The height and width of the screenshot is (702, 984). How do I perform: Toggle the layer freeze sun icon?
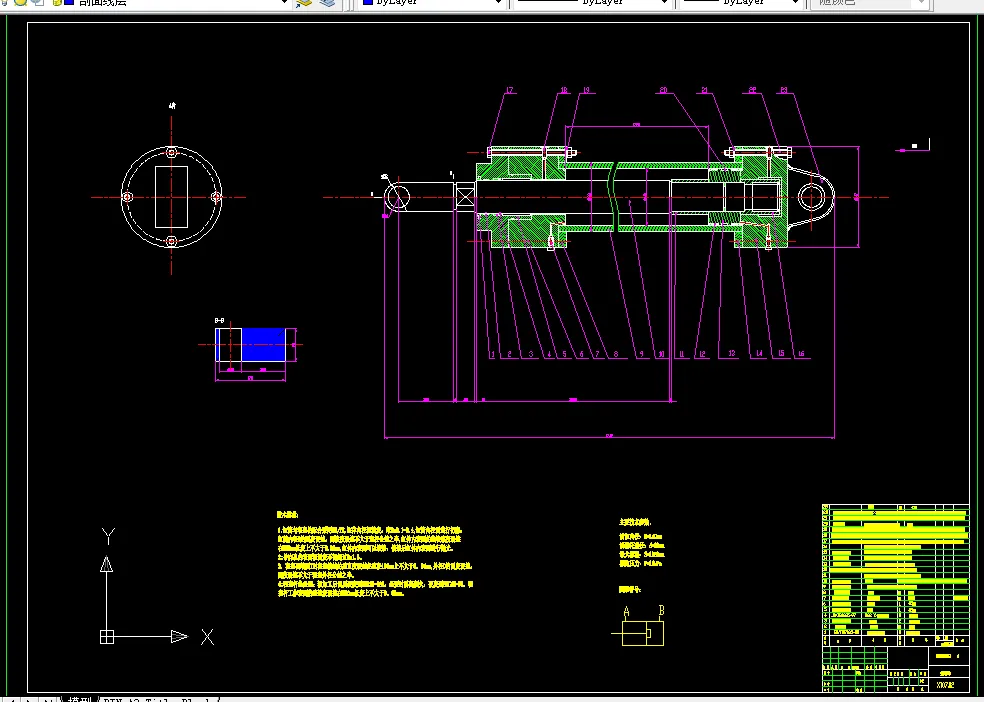tap(21, 2)
